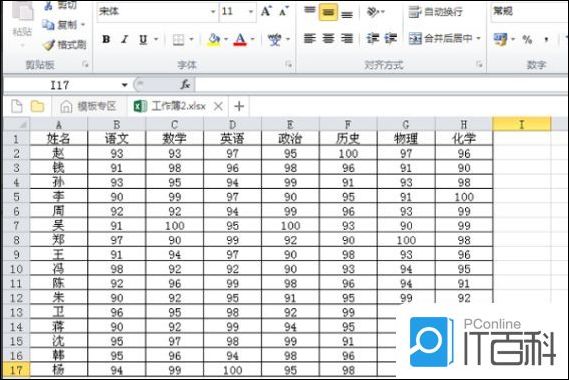
Task: Click cell with header 姓名
Action: pyautogui.click(x=59, y=138)
